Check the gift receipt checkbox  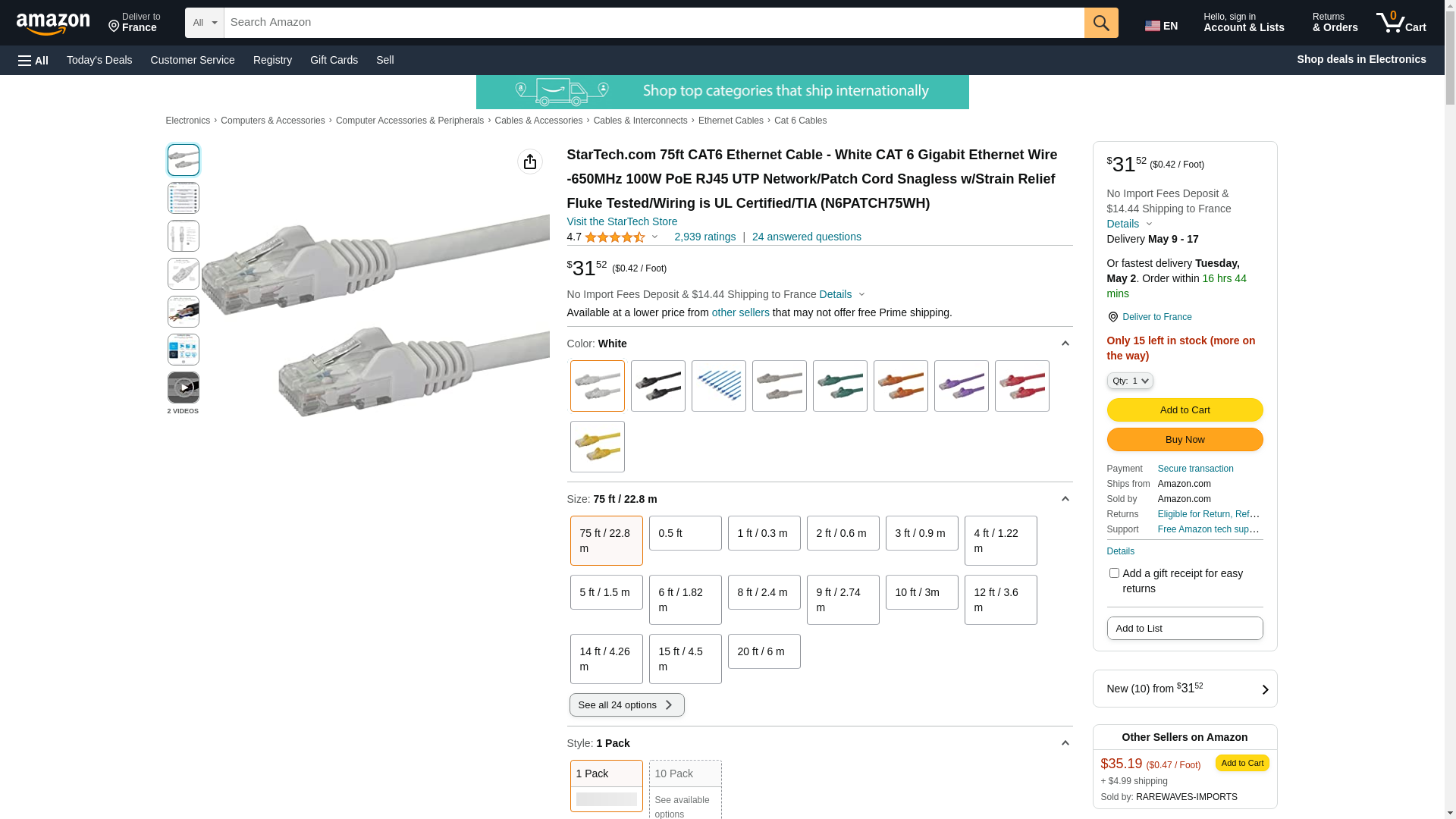click(x=1114, y=573)
